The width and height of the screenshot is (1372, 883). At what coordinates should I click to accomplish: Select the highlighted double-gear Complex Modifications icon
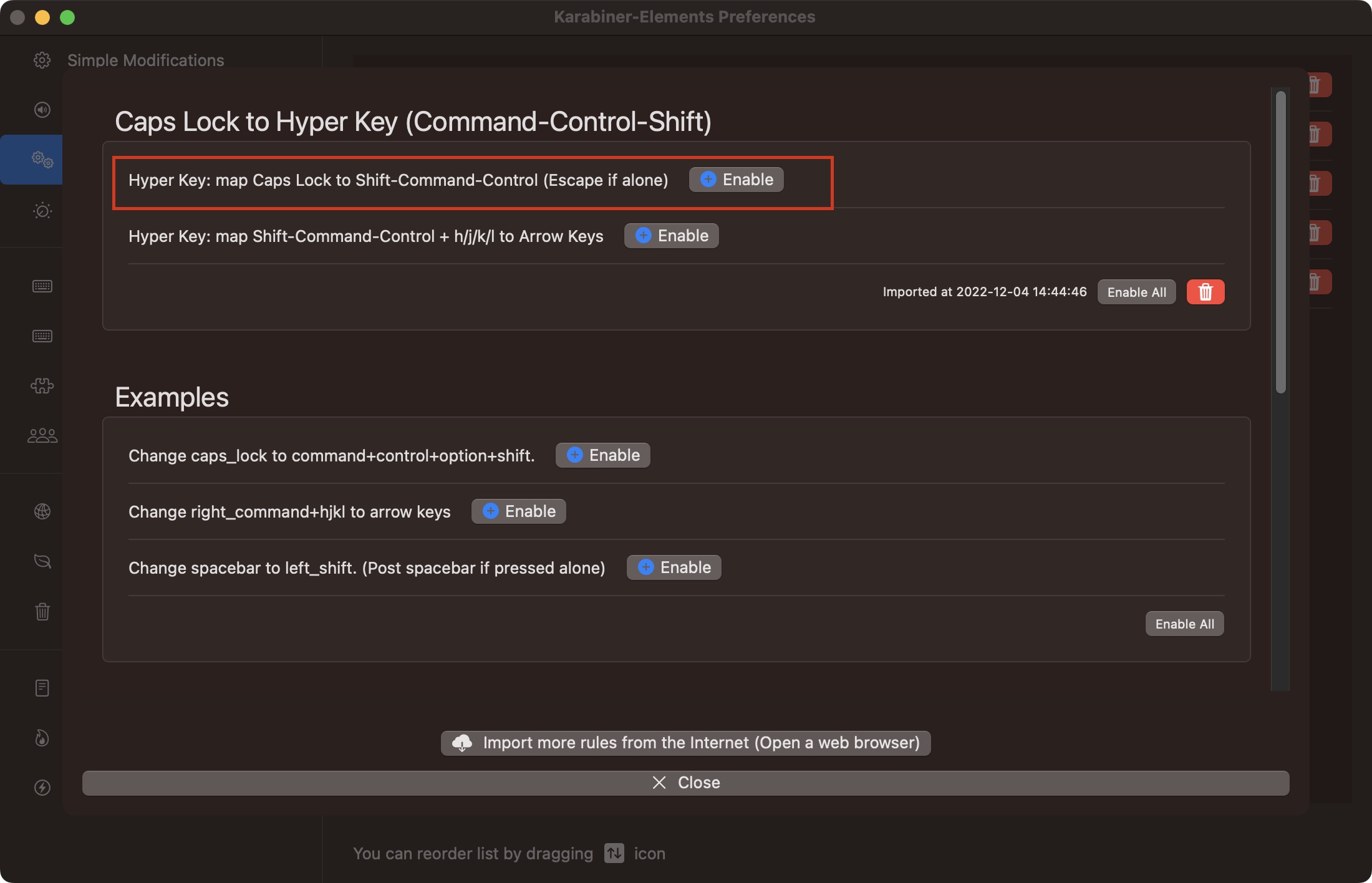(x=42, y=160)
